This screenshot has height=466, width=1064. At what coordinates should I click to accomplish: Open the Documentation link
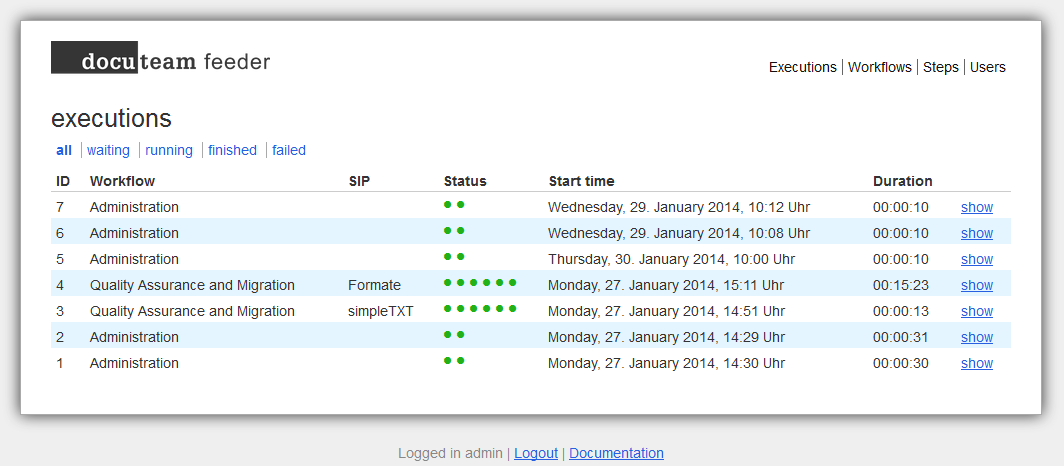[616, 453]
